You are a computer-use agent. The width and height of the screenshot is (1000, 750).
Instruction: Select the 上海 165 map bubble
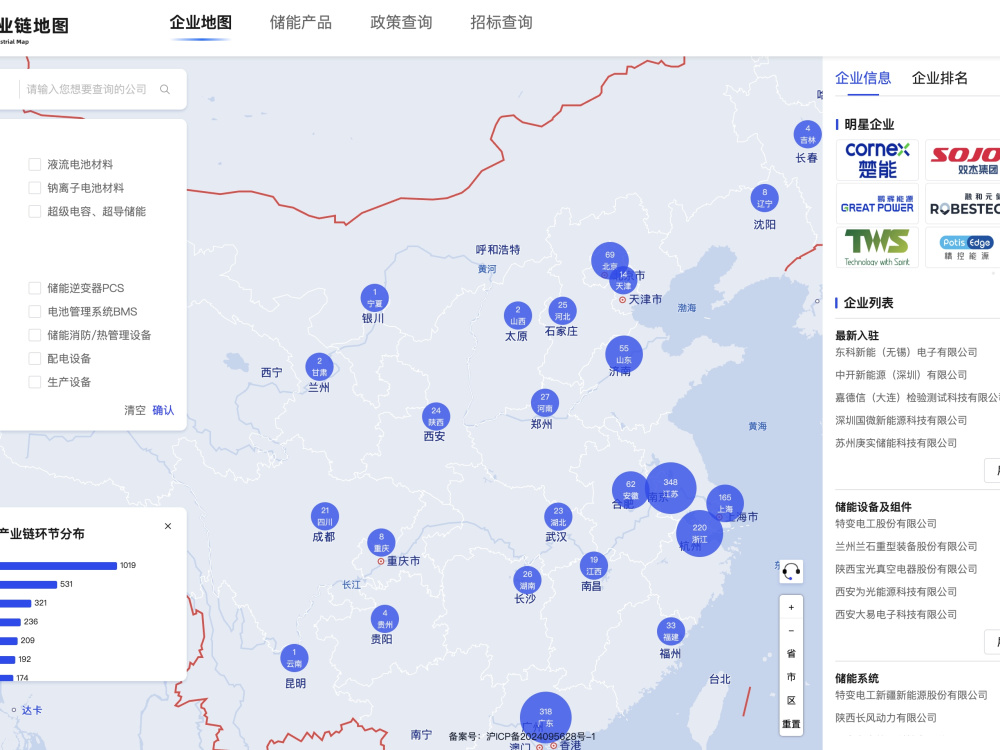(x=725, y=503)
